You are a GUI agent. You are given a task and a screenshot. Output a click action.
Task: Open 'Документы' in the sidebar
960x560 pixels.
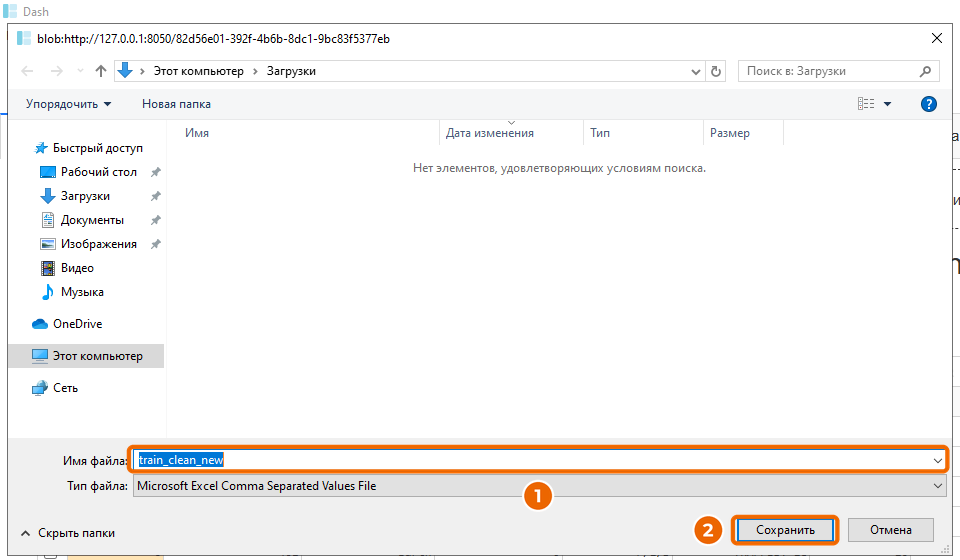pyautogui.click(x=92, y=220)
